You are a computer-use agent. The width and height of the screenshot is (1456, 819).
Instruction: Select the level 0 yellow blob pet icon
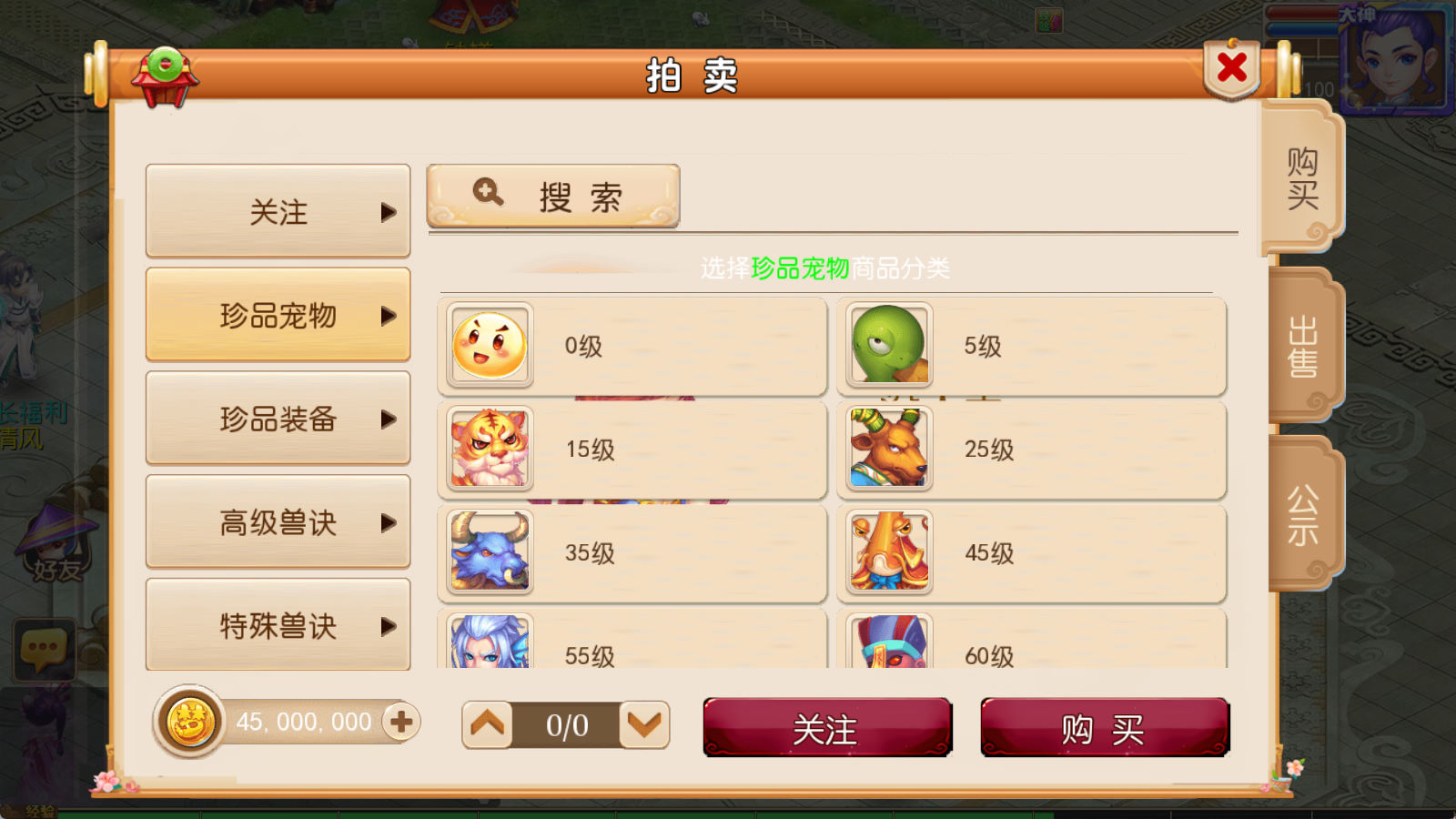coord(490,346)
